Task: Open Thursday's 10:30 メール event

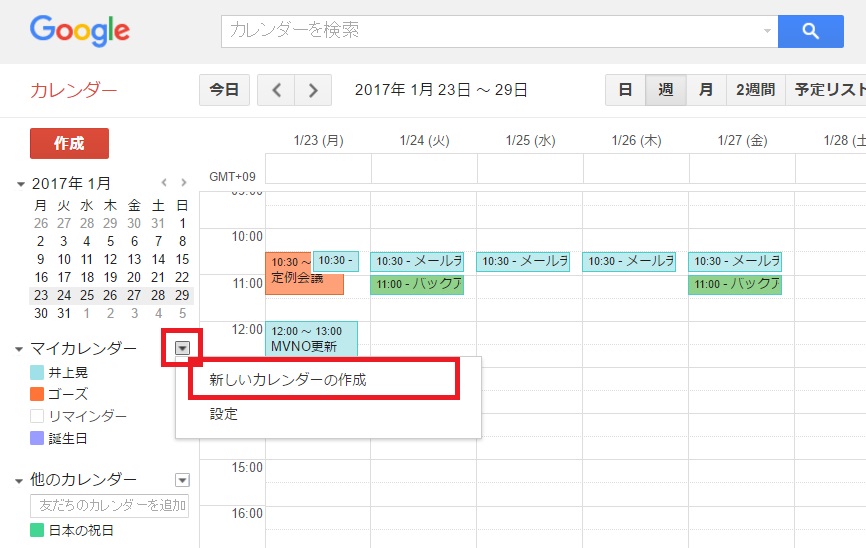Action: (629, 261)
